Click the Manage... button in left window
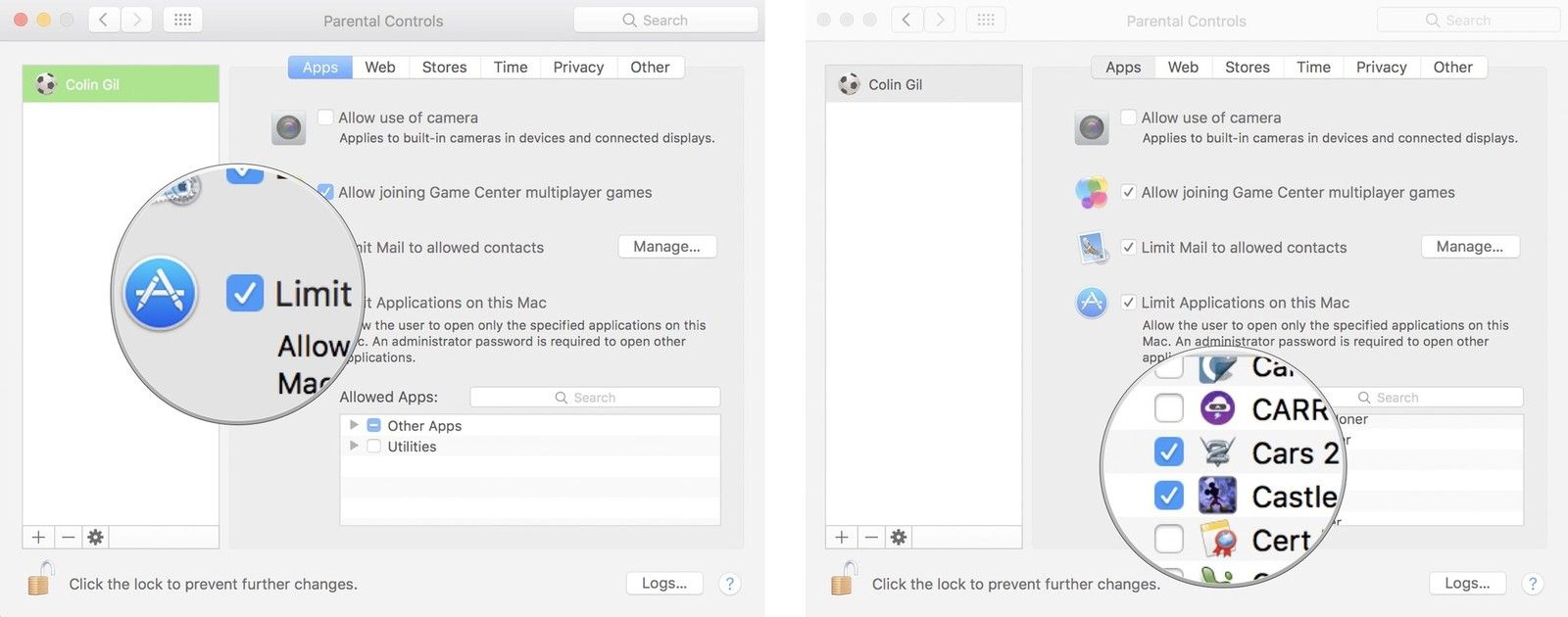1568x617 pixels. [666, 247]
